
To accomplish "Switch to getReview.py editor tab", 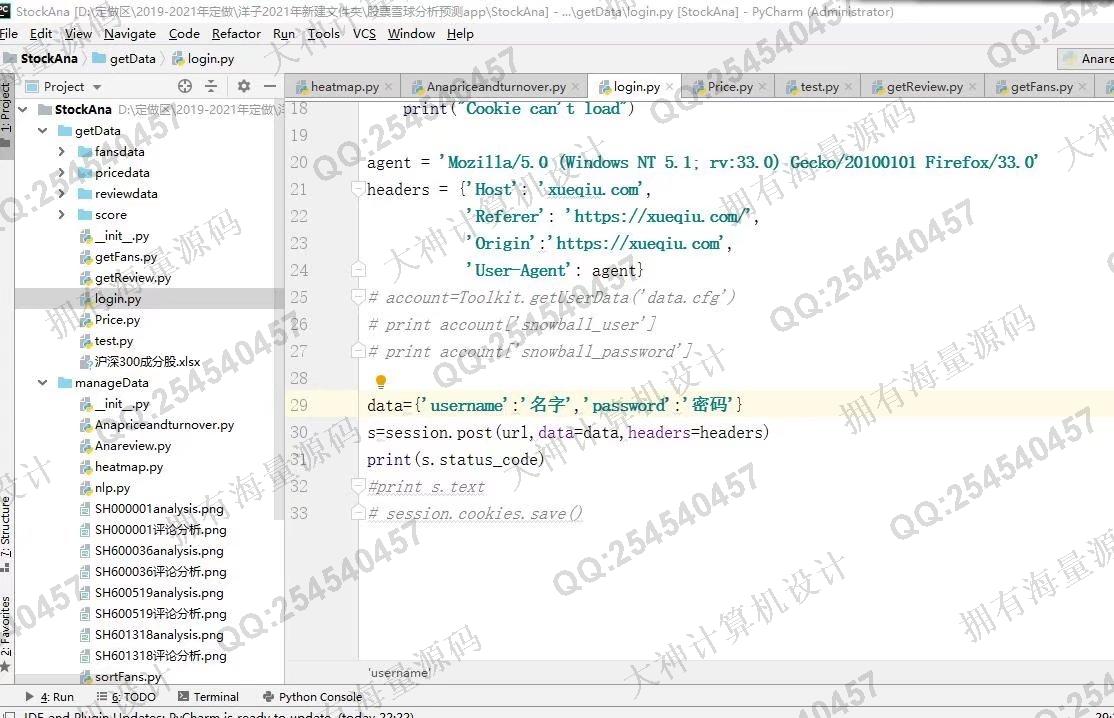I will (924, 87).
